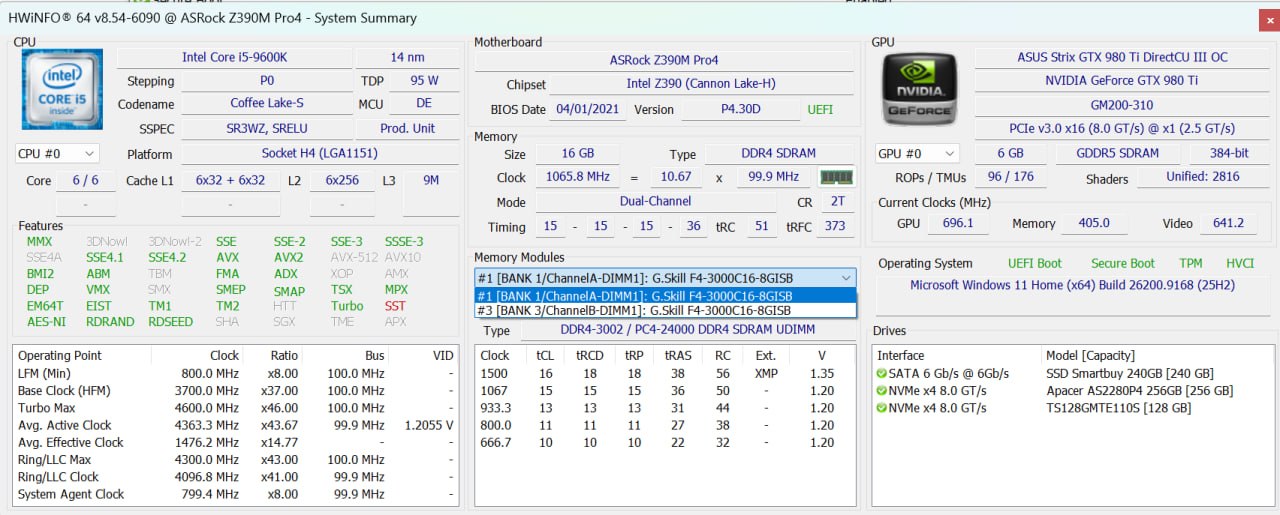Click the 933.3 clock row in the module timings table

[x=665, y=408]
